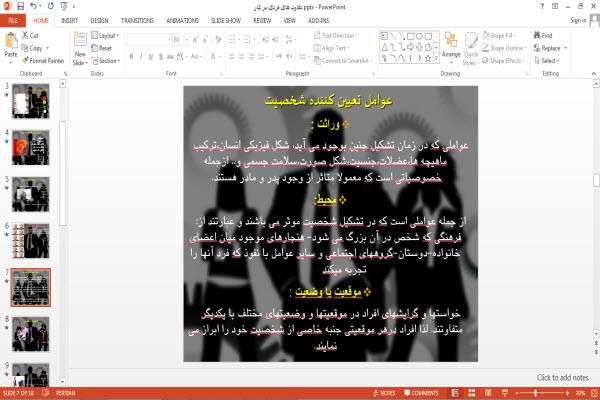Open the Shape Outline dropdown
The width and height of the screenshot is (600, 400).
coord(504,48)
